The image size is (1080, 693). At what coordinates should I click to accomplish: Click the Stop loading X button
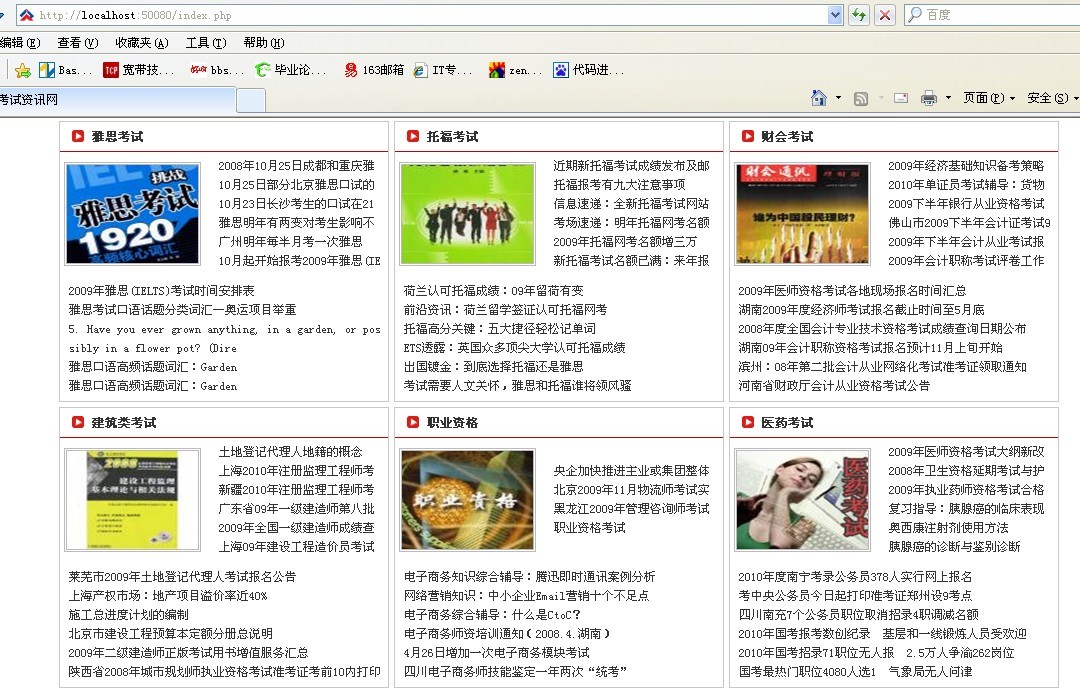pos(885,15)
